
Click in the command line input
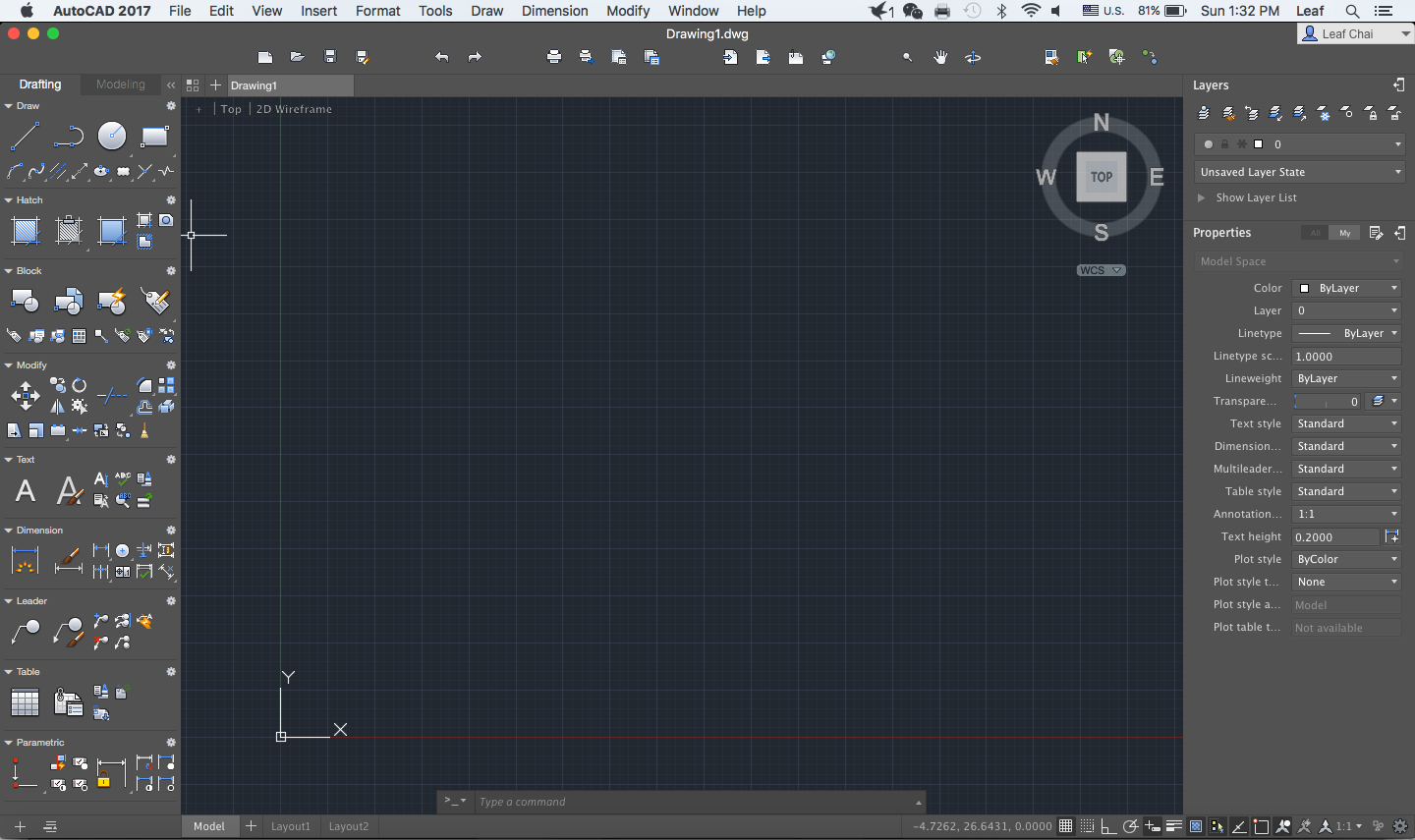pyautogui.click(x=688, y=802)
